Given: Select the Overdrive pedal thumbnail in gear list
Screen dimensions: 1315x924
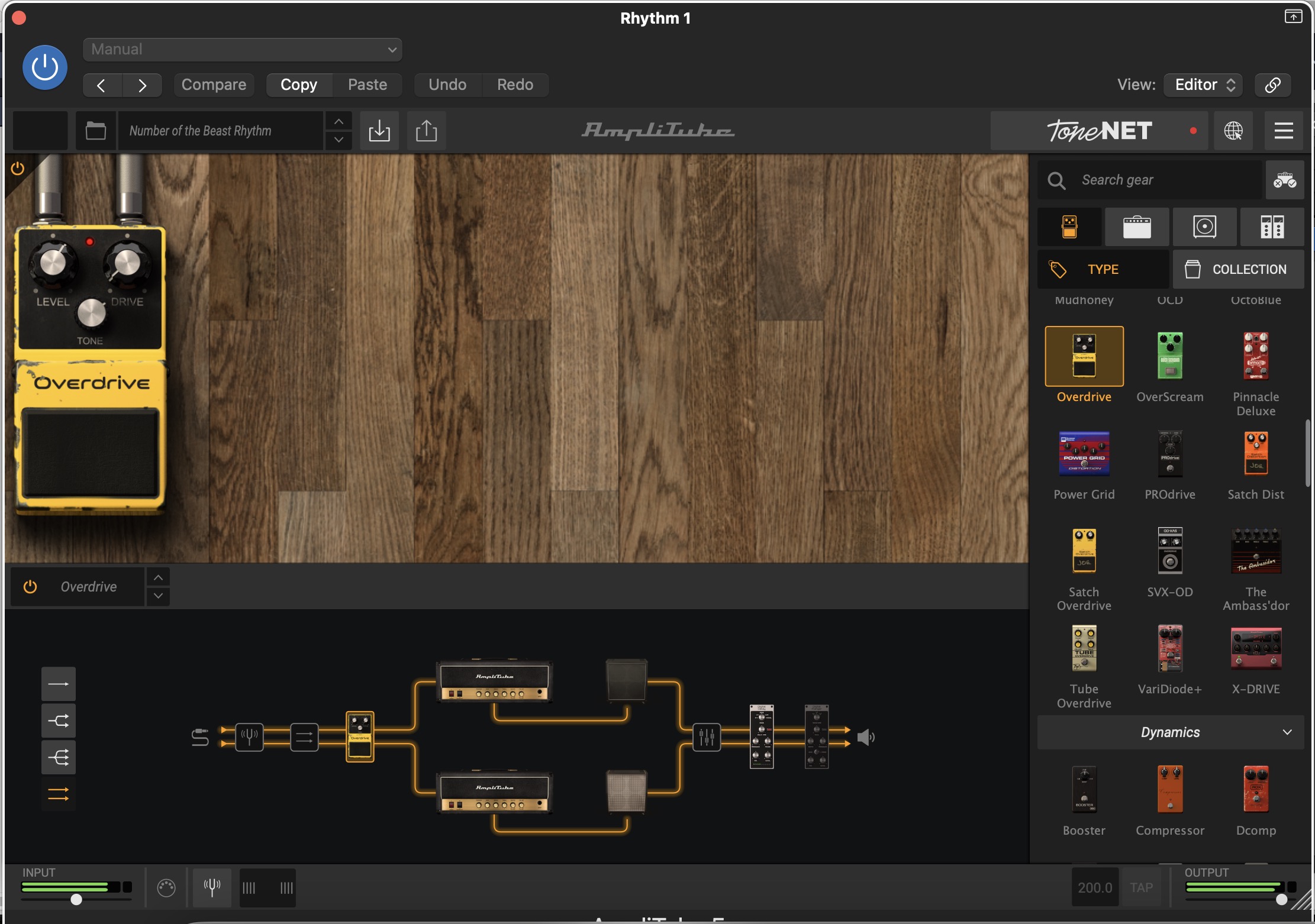Looking at the screenshot, I should click(x=1084, y=356).
